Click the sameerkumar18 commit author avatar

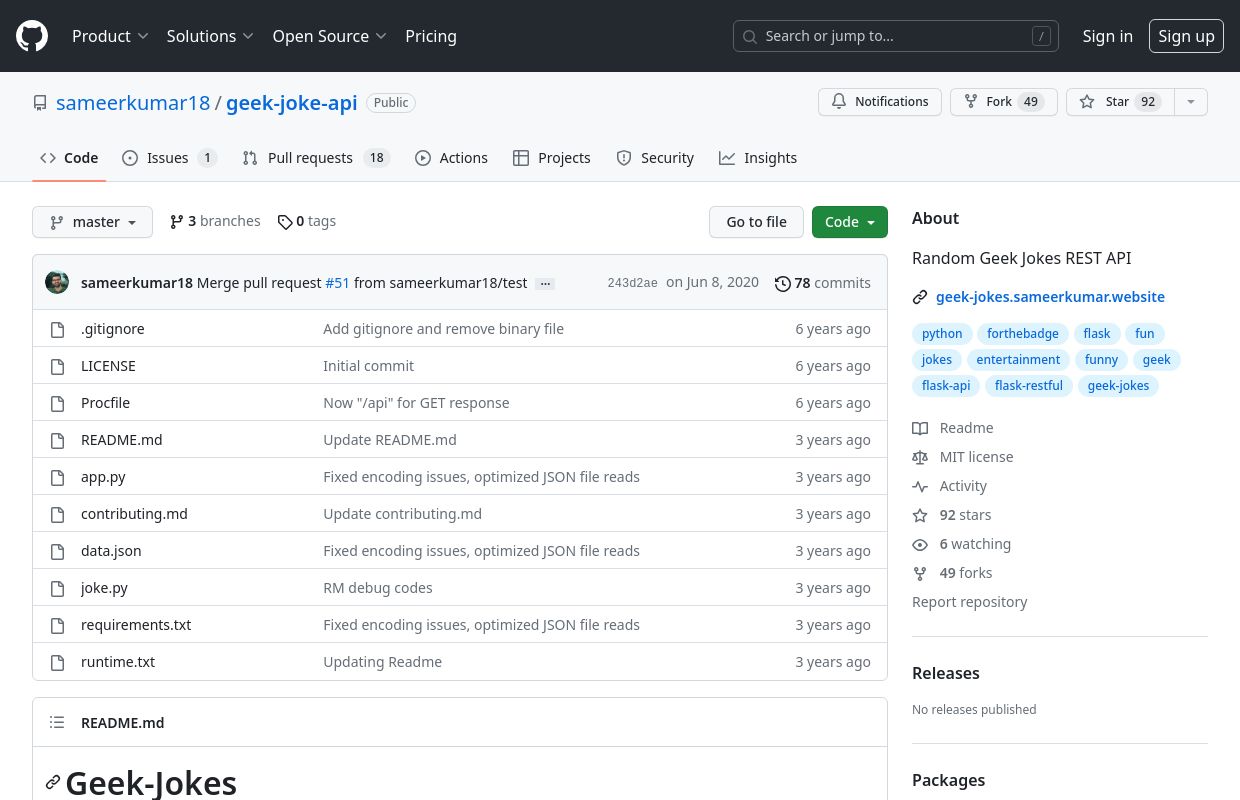pos(57,282)
